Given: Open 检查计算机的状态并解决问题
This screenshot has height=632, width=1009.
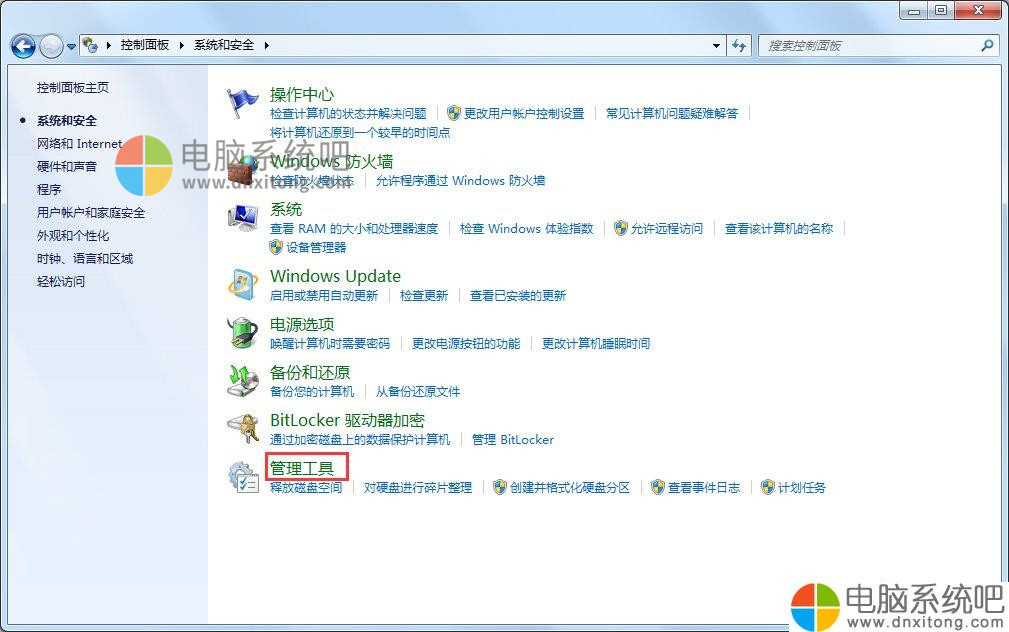Looking at the screenshot, I should pos(348,114).
